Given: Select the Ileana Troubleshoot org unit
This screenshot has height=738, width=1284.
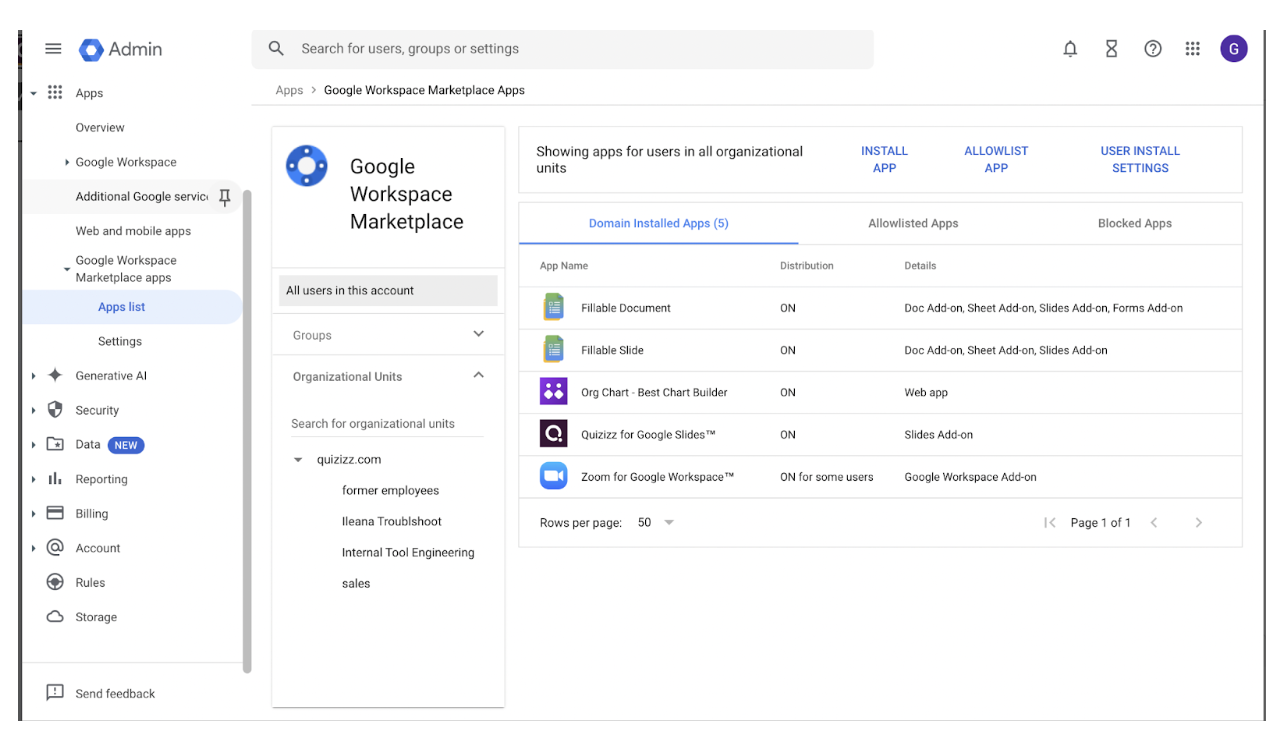Looking at the screenshot, I should 391,521.
